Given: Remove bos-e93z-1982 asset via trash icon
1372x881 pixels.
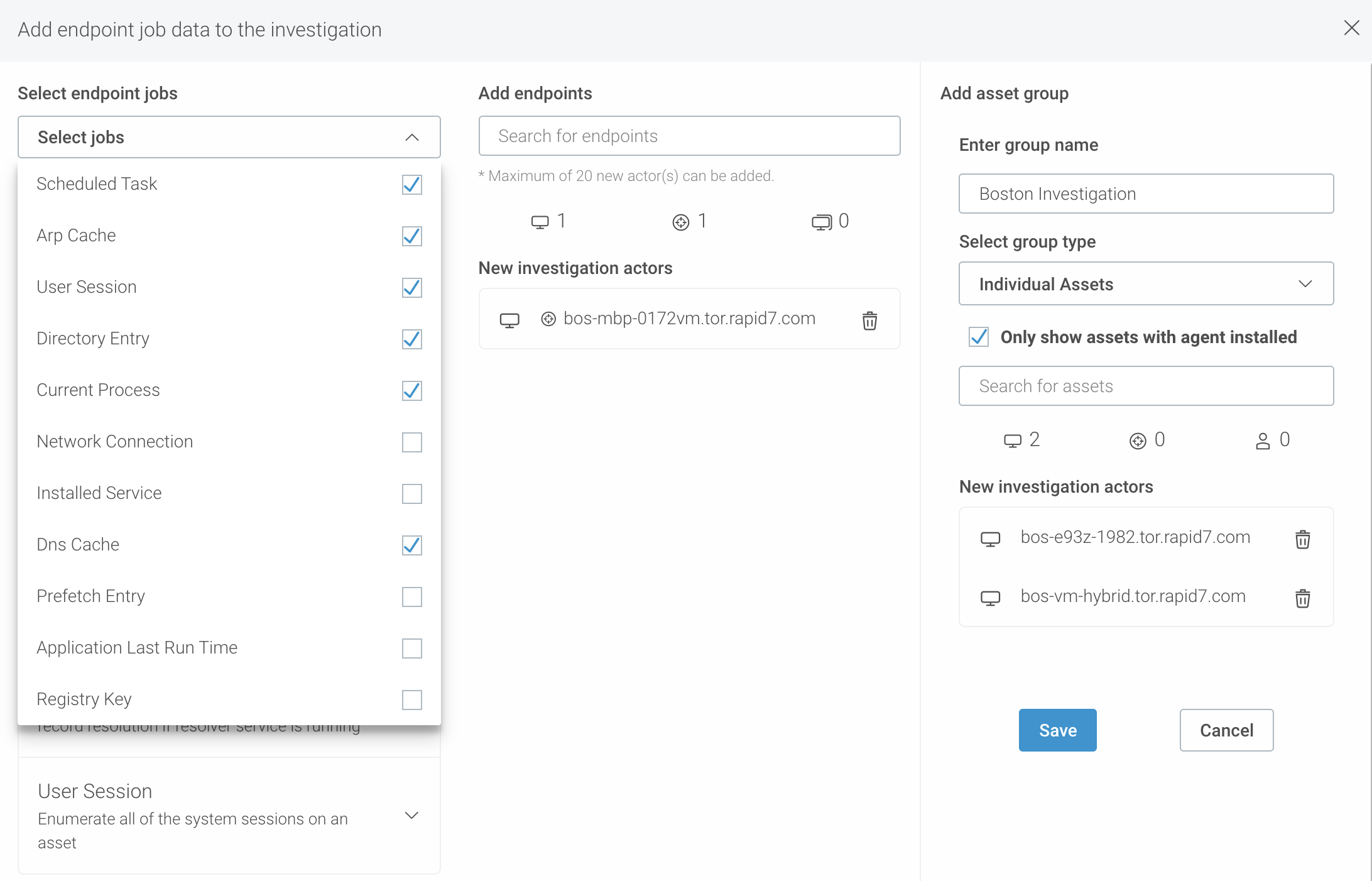Looking at the screenshot, I should (x=1302, y=539).
